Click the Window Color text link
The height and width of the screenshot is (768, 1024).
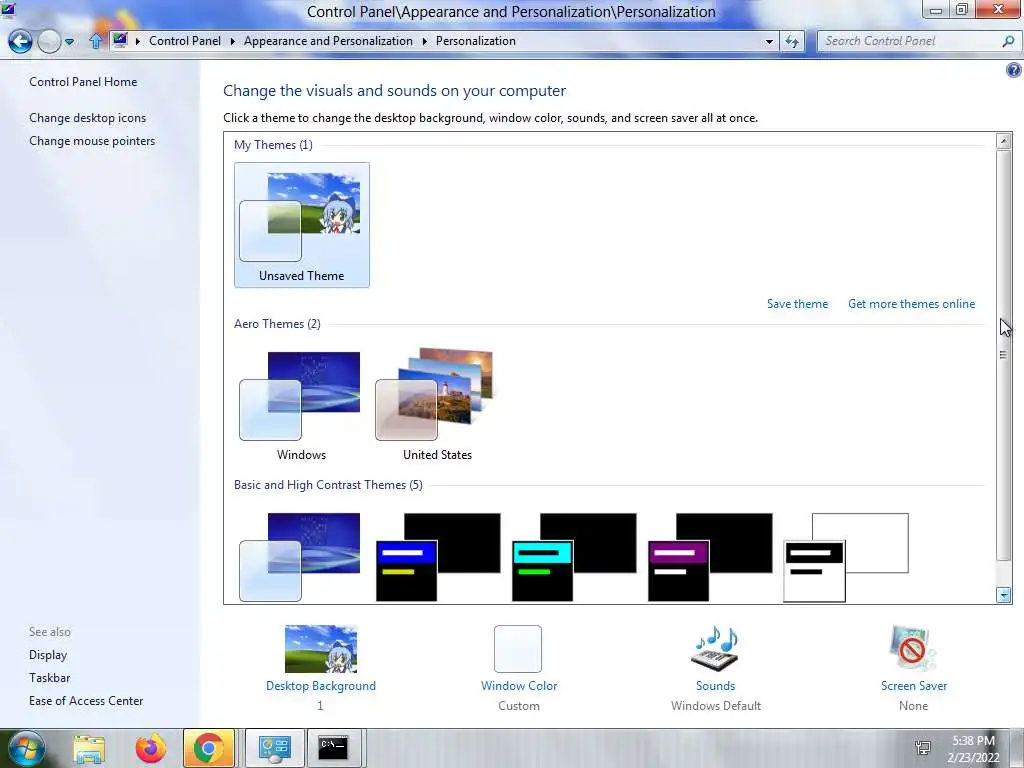519,686
